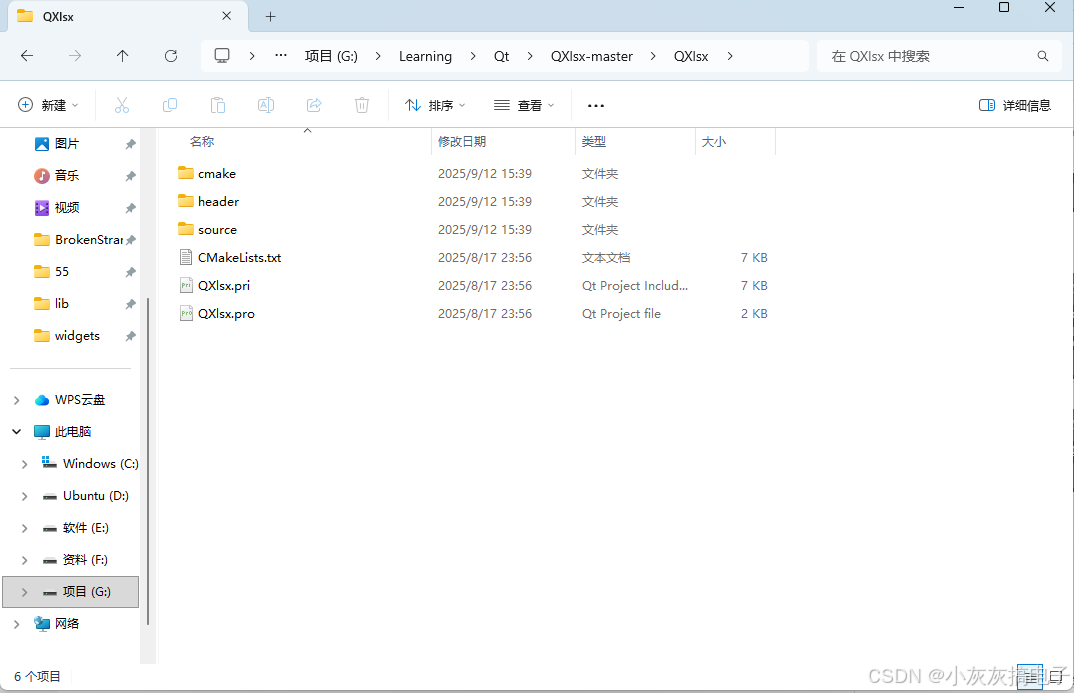Go forward in folder history
The width and height of the screenshot is (1074, 693).
tap(75, 56)
